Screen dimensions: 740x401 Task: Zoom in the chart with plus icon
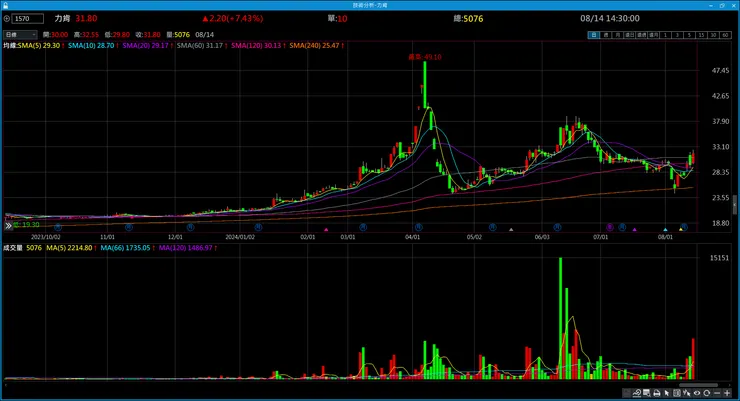[x=727, y=393]
